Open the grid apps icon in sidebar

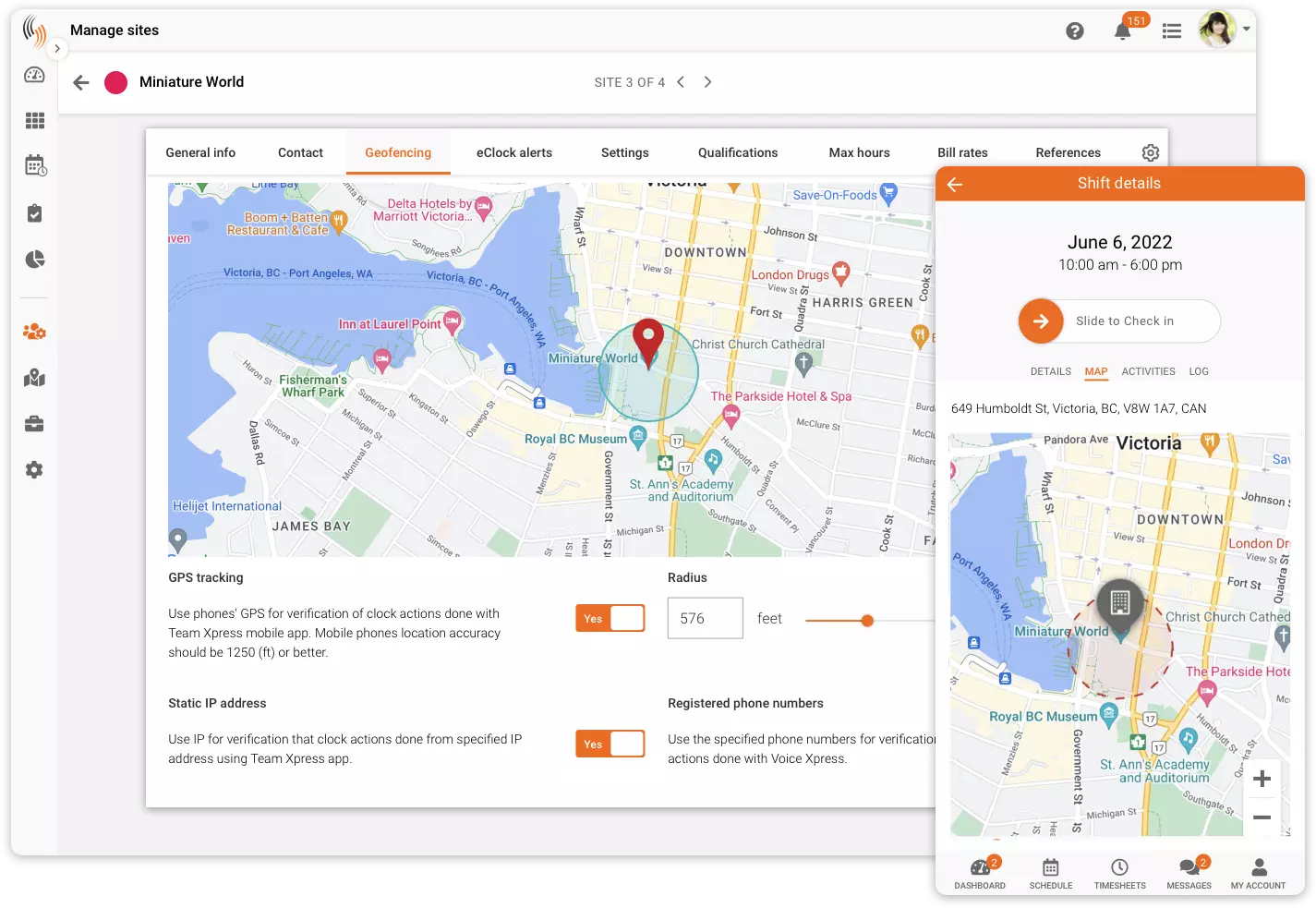point(34,120)
